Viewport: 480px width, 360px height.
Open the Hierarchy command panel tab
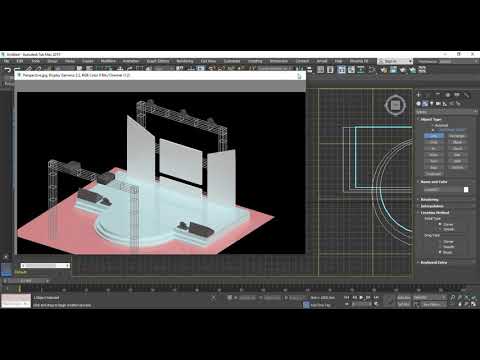438,95
